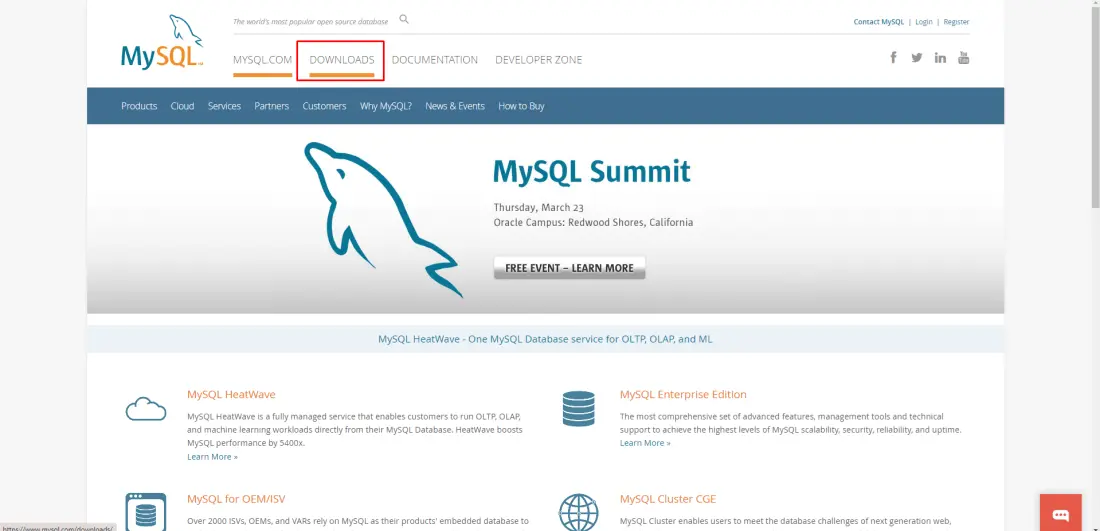Click the page vertical scrollbar thumb

pyautogui.click(x=1094, y=108)
